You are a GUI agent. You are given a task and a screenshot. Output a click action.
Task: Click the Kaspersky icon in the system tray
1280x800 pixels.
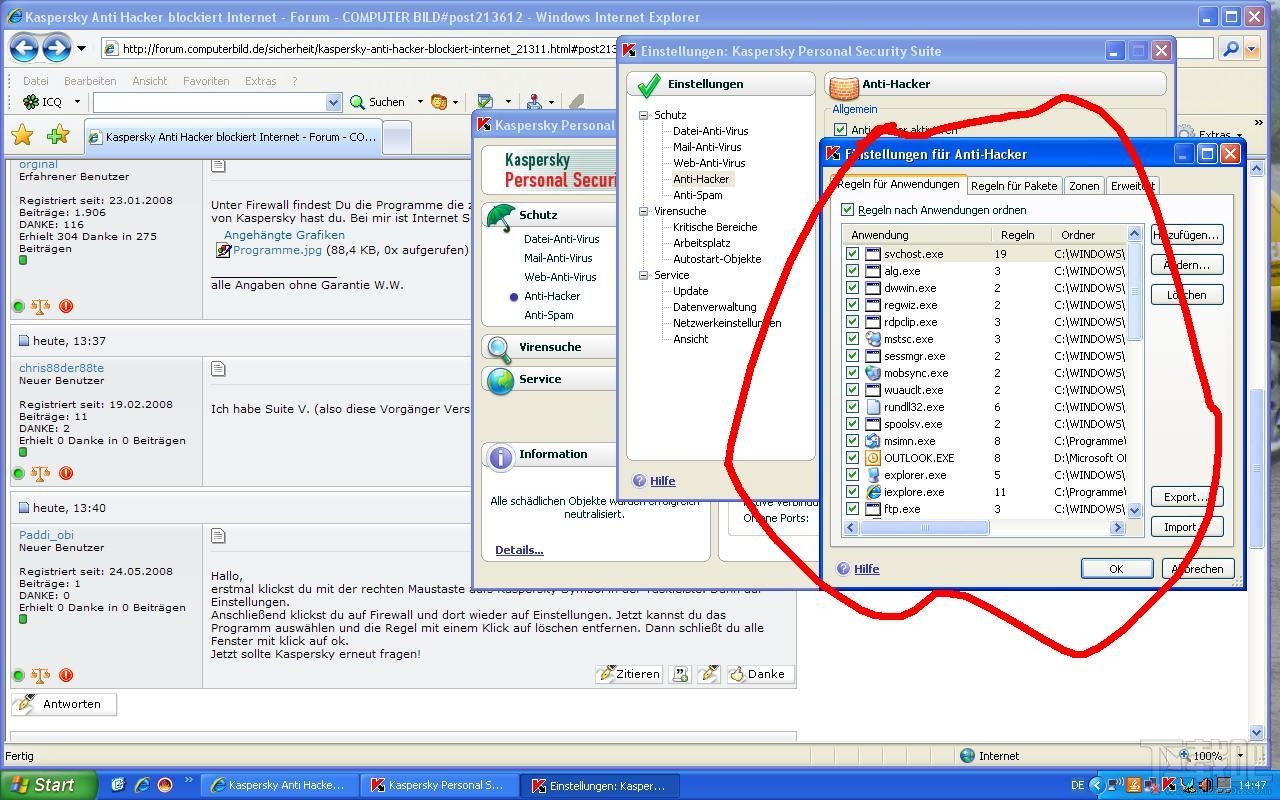1168,785
